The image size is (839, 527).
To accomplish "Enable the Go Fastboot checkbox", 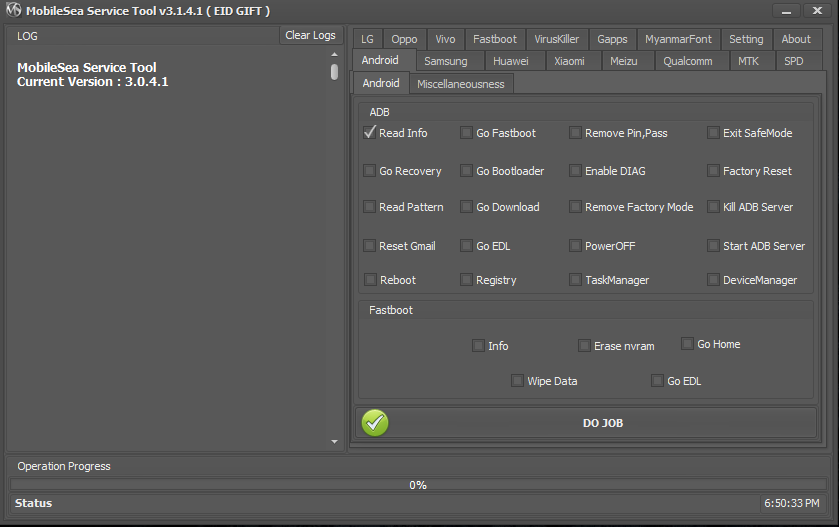I will click(466, 133).
